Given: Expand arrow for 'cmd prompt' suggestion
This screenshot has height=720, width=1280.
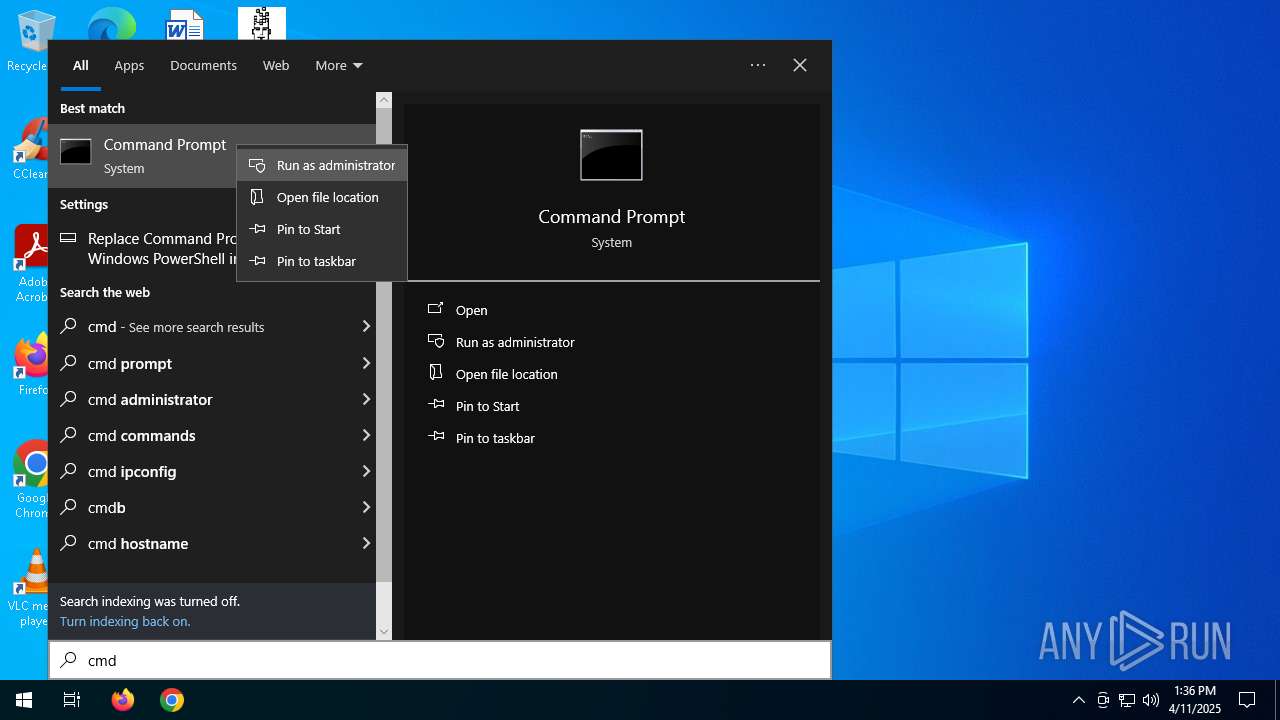Looking at the screenshot, I should point(366,363).
